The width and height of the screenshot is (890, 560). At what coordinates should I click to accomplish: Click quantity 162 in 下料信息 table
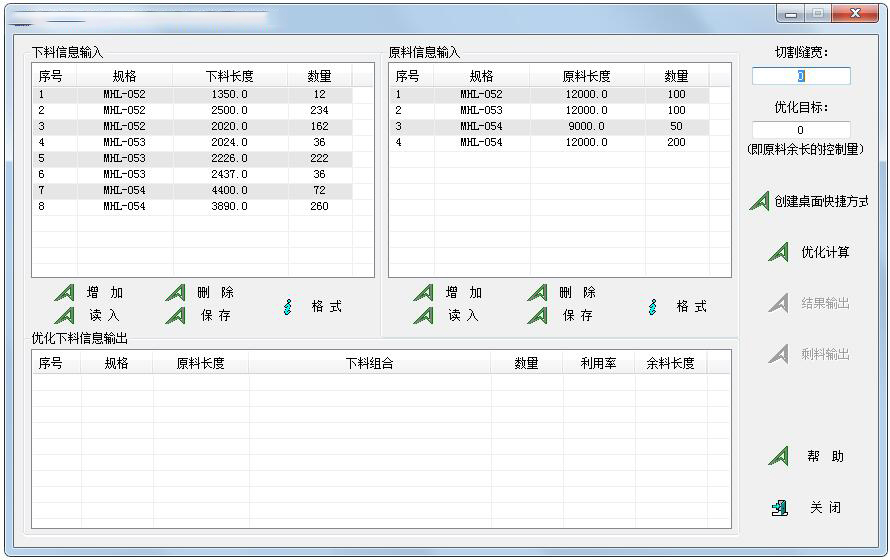[320, 126]
